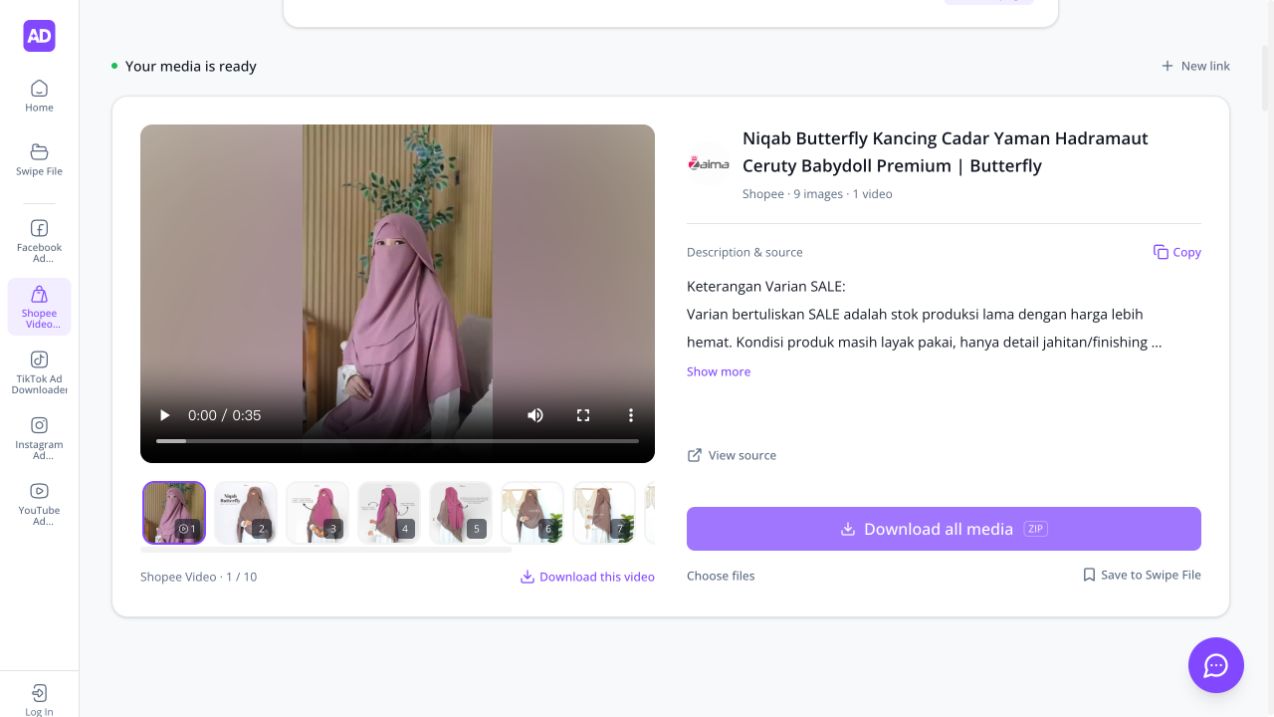This screenshot has height=717, width=1274.
Task: Click 'Keterangan Varian SALE:' text line
Action: pos(766,287)
